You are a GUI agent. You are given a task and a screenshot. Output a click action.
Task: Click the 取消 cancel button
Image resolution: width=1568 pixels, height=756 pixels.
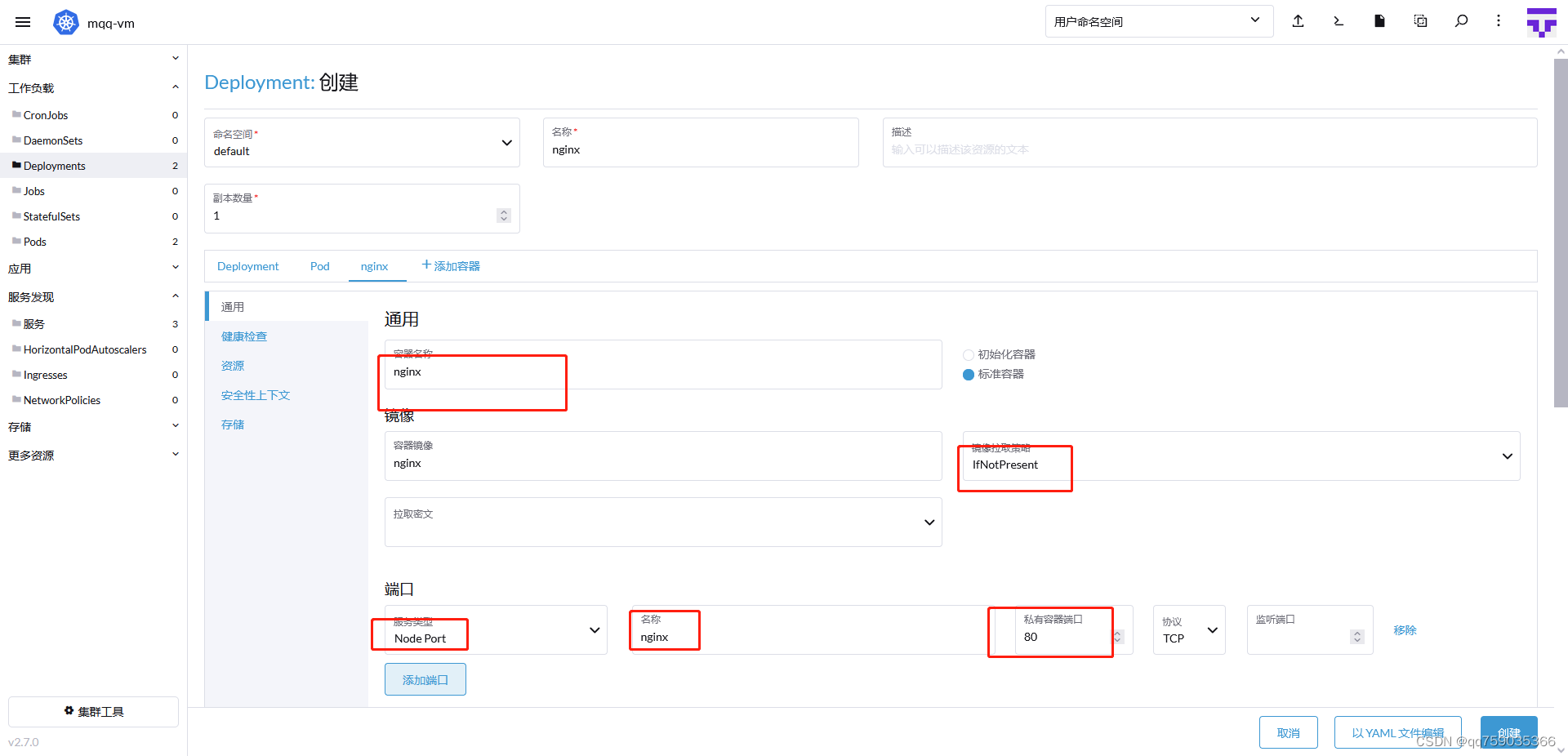(x=1289, y=732)
